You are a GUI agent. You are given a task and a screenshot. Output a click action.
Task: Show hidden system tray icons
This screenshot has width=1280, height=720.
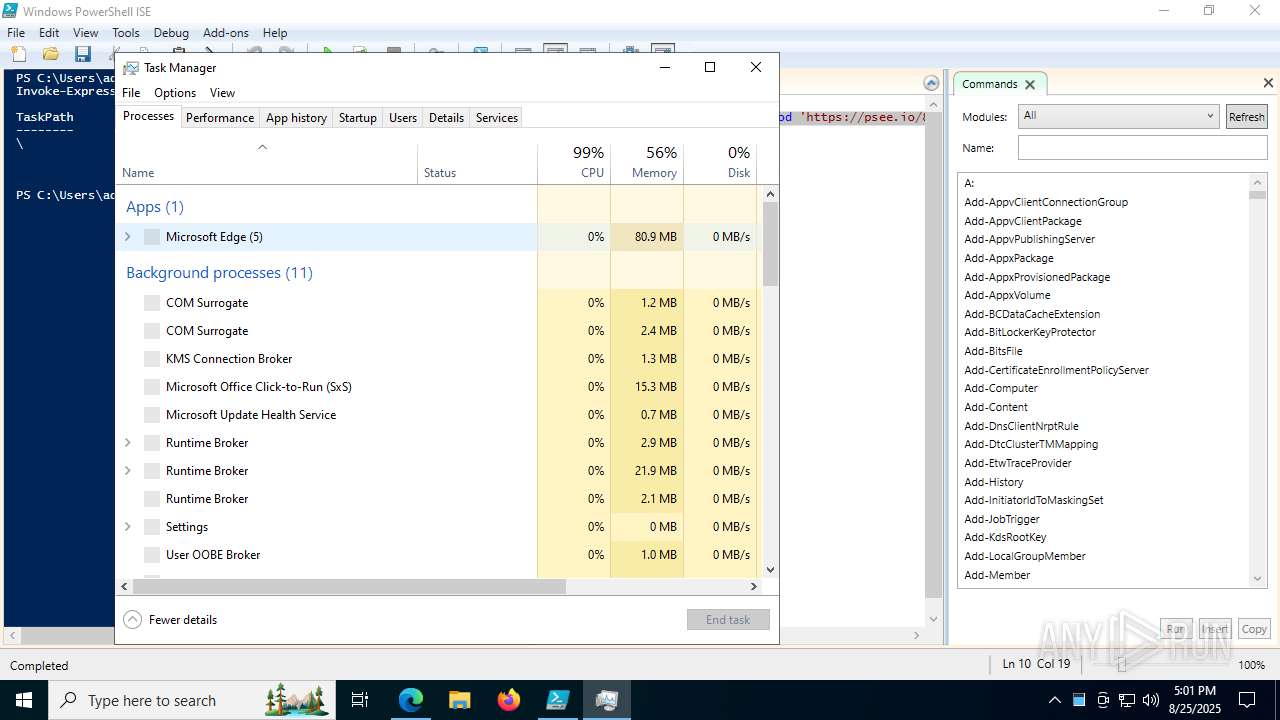1055,700
